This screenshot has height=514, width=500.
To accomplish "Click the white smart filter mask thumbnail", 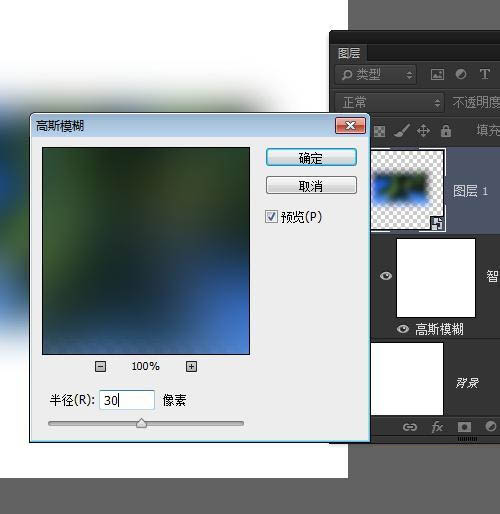I will pos(436,278).
